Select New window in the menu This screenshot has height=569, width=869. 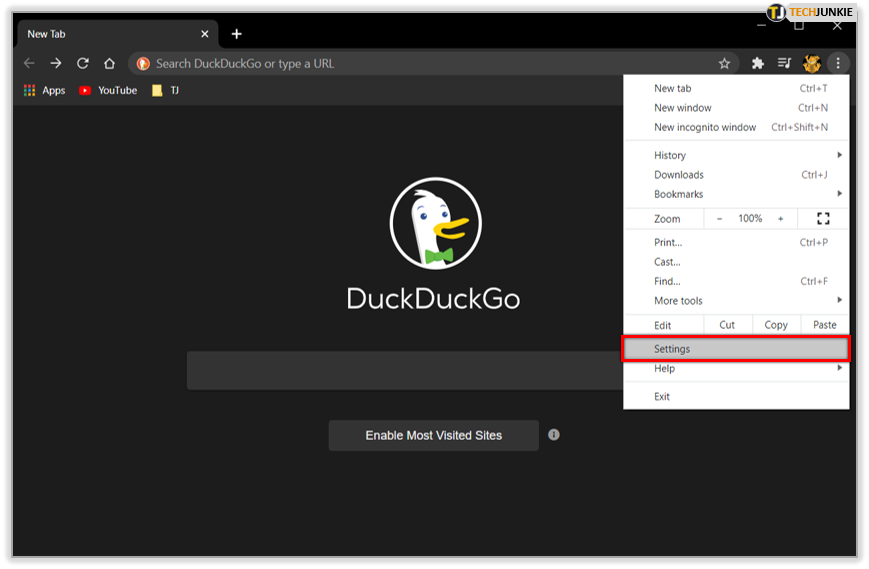coord(736,108)
